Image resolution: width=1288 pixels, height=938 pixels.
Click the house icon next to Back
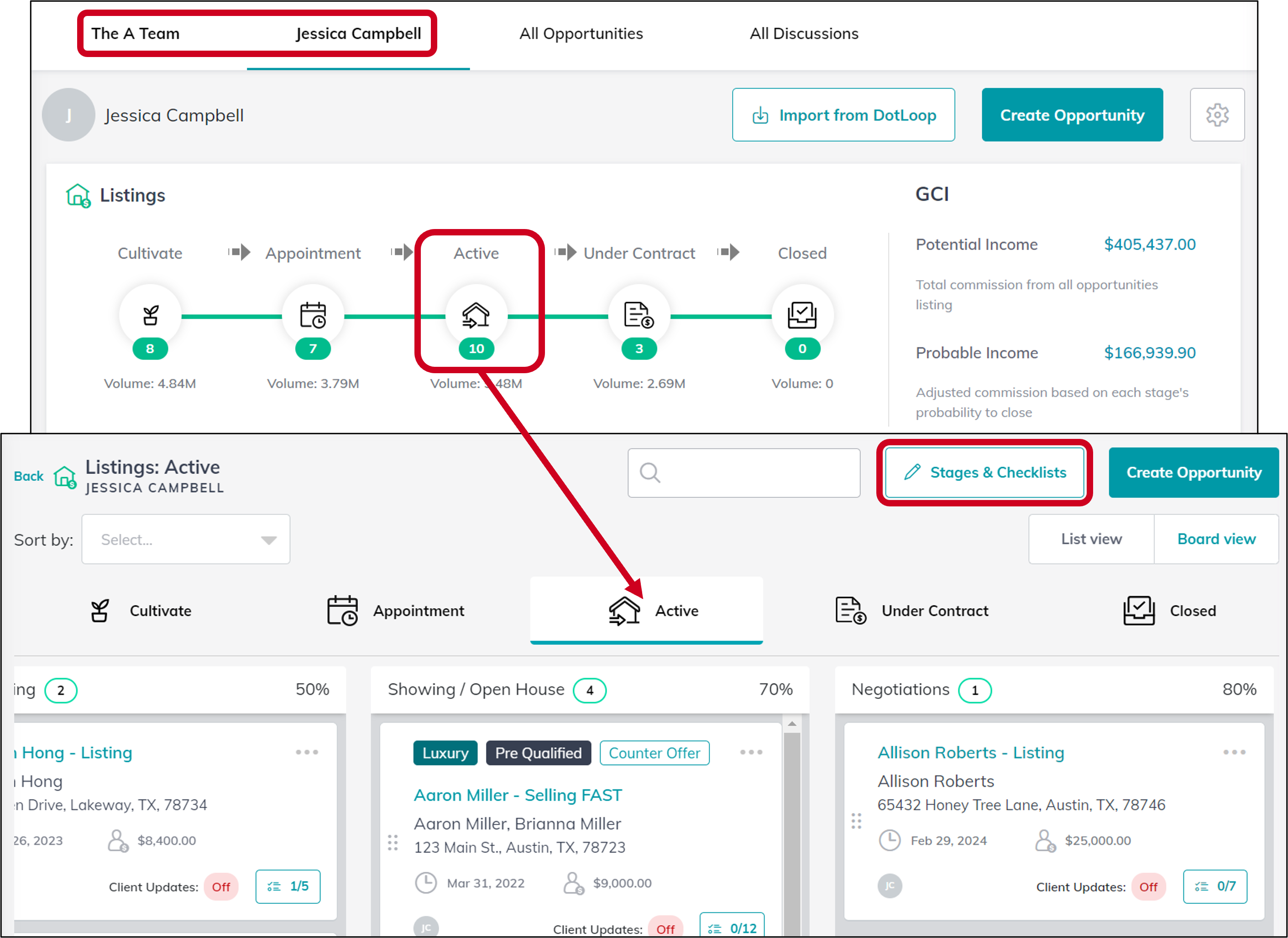[x=65, y=477]
